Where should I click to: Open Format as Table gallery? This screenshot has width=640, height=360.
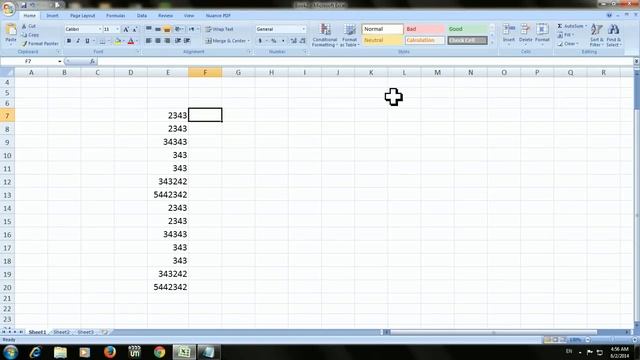pyautogui.click(x=350, y=36)
